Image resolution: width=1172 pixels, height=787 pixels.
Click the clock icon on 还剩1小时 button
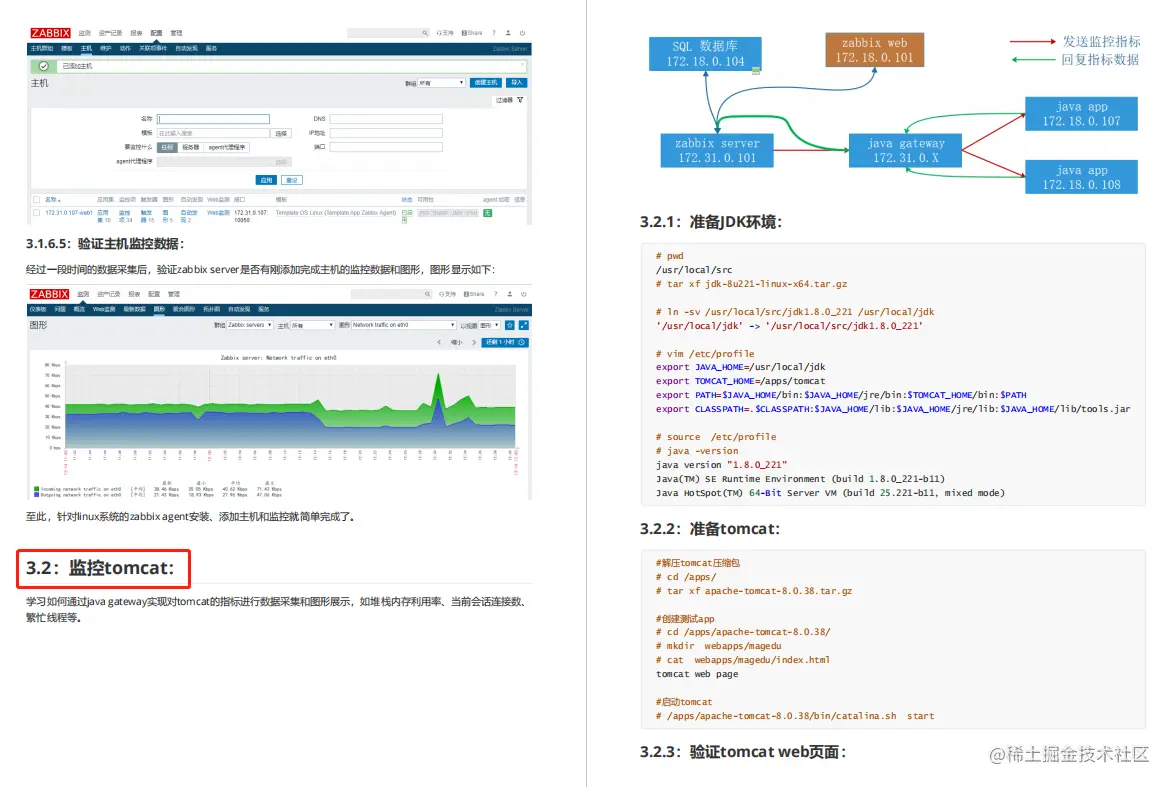(x=520, y=342)
